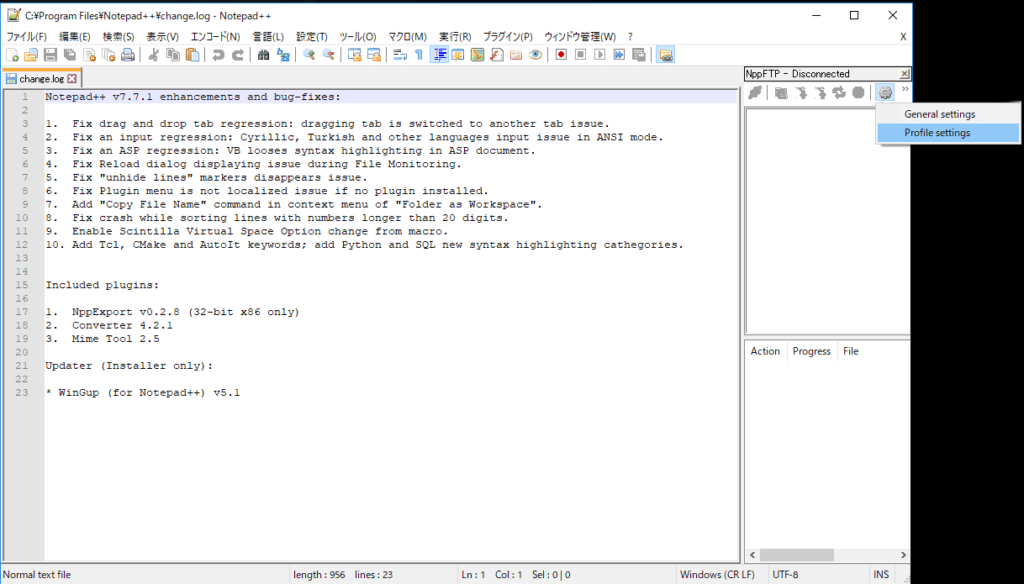Click the Action column header
Screen dimensions: 1024x584
tap(765, 351)
